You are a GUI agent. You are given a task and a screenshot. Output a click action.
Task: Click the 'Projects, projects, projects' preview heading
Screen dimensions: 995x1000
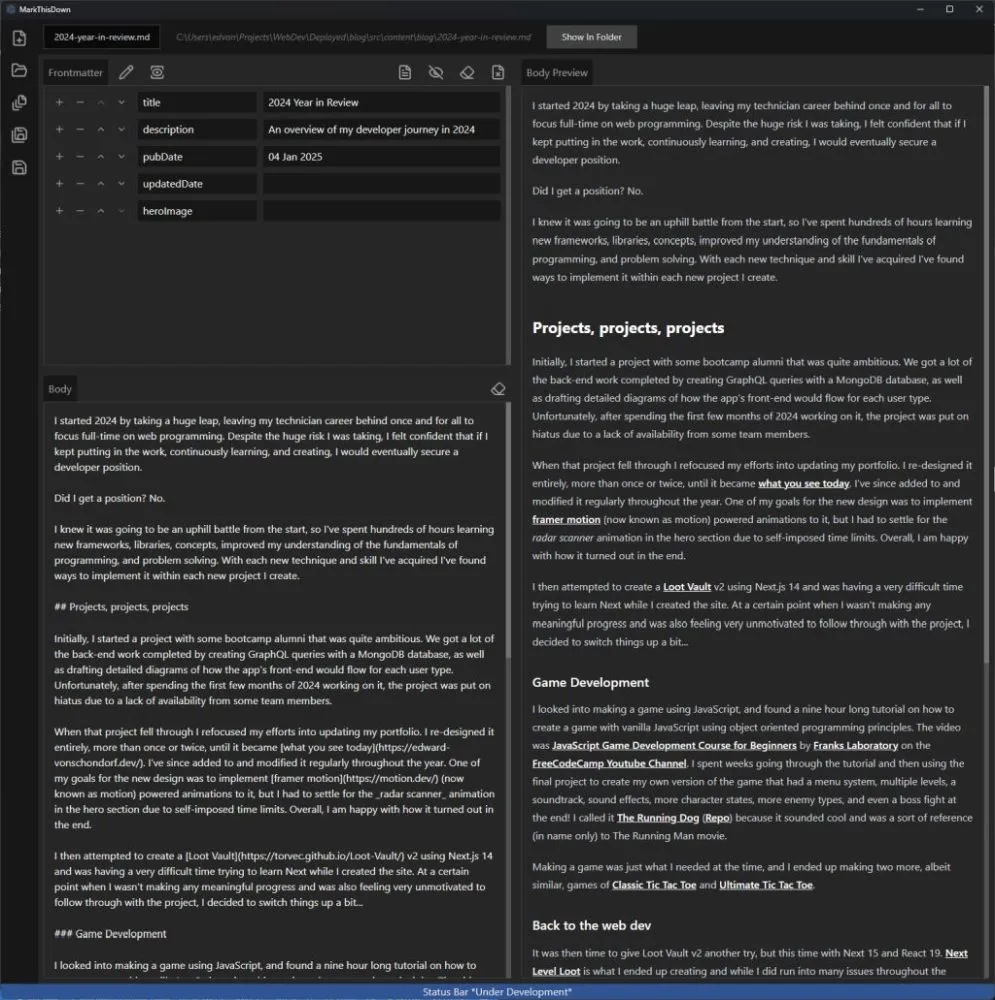628,328
